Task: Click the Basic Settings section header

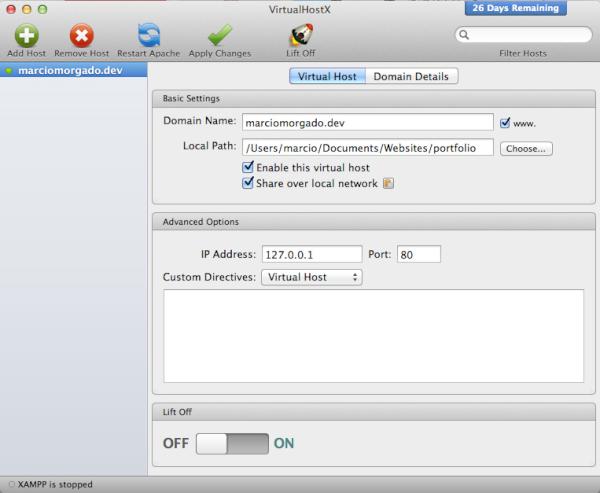Action: click(373, 99)
